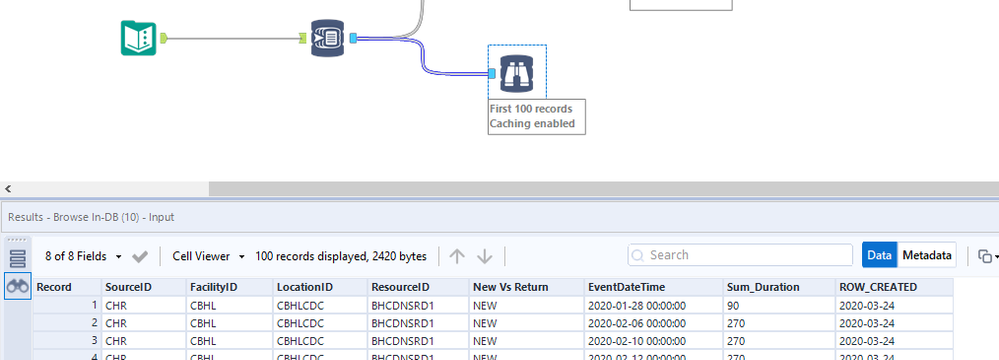The width and height of the screenshot is (999, 360).
Task: Select Sum_Duration cell '270' in record 3
Action: [779, 341]
